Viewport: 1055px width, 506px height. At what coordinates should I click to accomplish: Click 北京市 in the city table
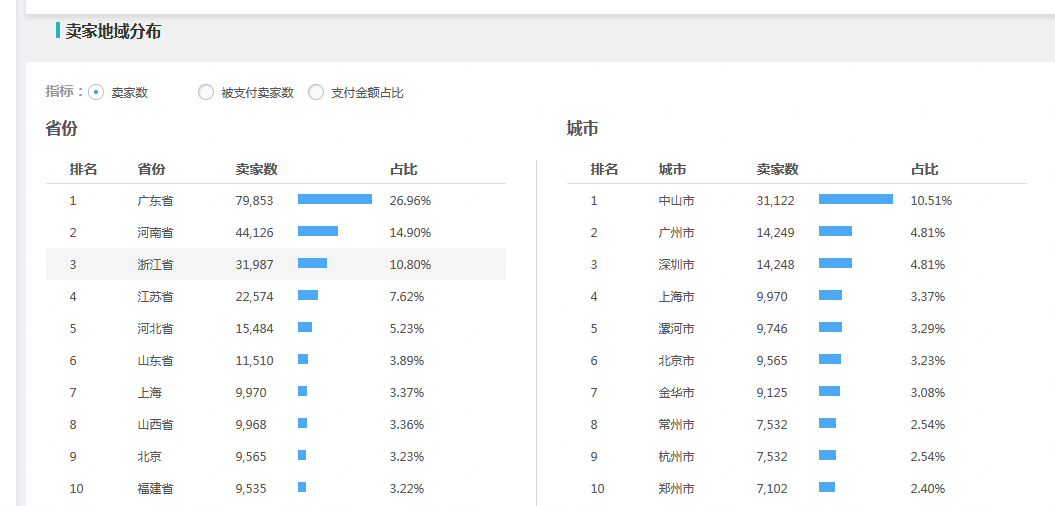click(x=677, y=361)
